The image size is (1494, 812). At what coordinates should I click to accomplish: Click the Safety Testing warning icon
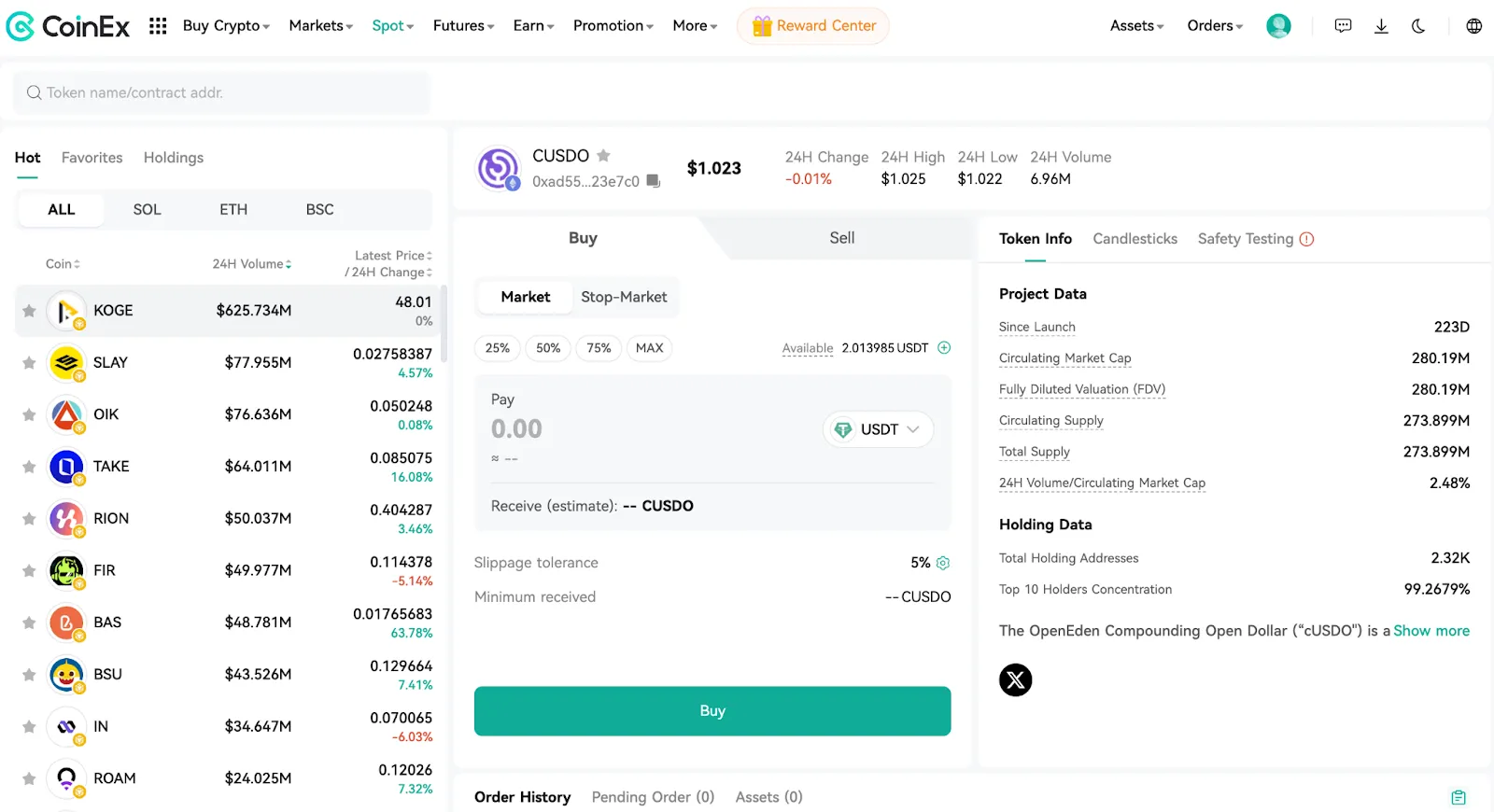(x=1306, y=239)
